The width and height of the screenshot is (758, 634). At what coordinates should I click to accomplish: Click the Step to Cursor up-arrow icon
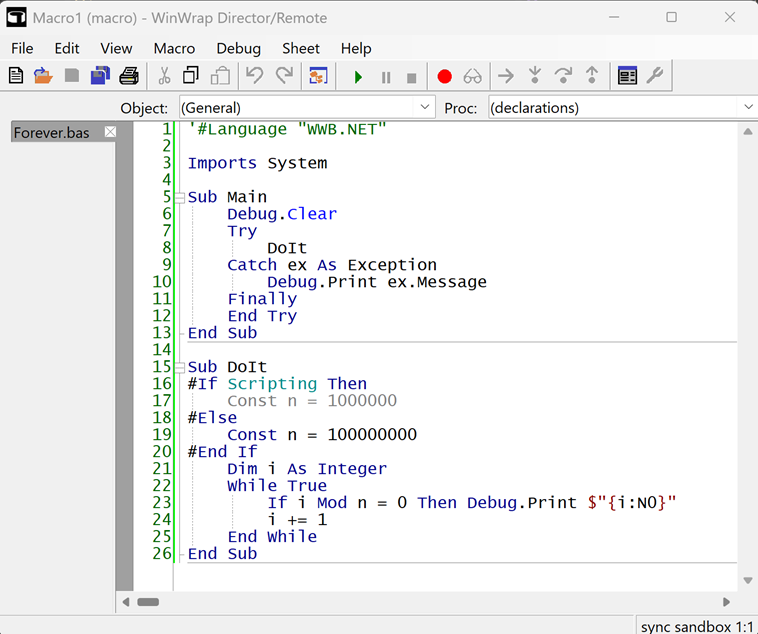(592, 75)
